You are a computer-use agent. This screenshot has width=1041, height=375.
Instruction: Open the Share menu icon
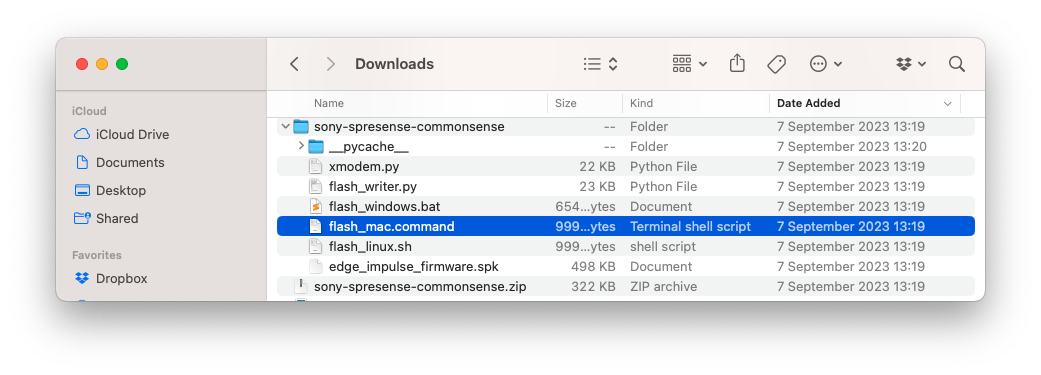(737, 64)
